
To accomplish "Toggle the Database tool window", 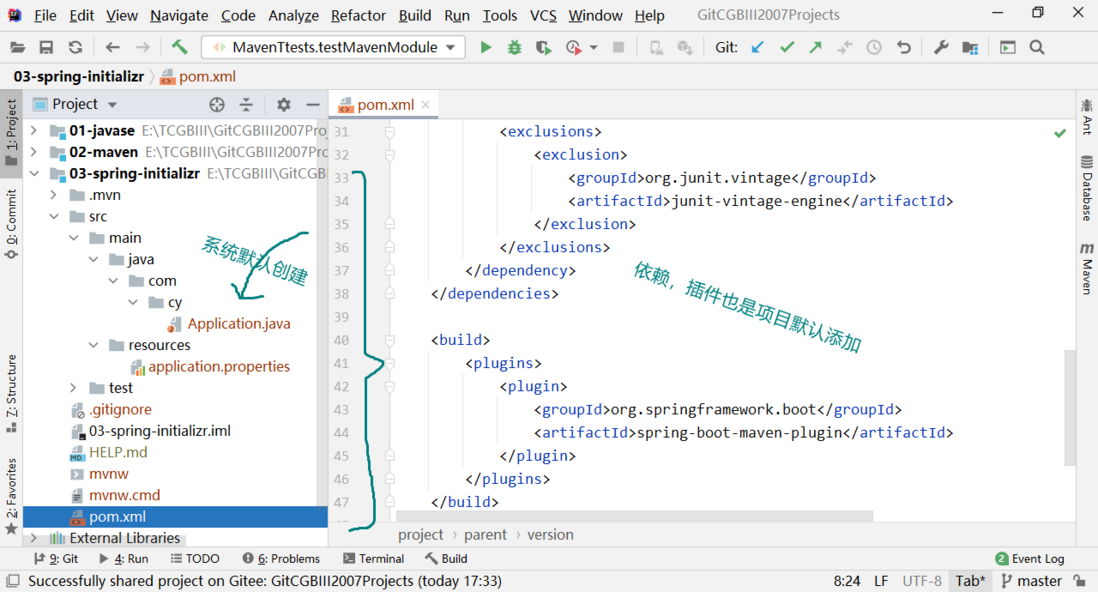I will 1087,188.
